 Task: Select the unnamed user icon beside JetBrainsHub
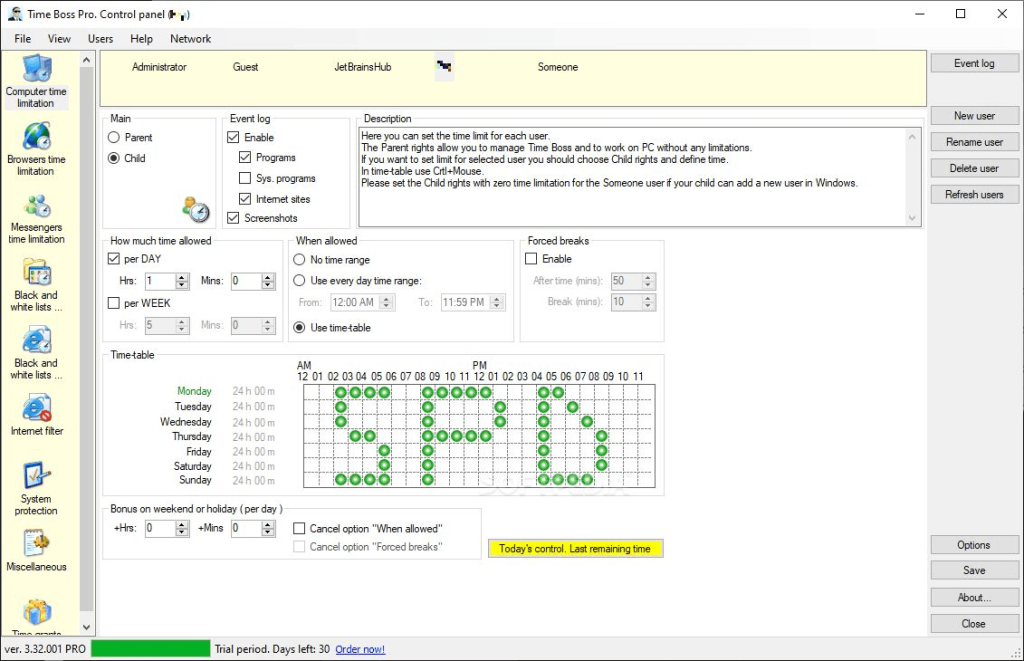(444, 67)
